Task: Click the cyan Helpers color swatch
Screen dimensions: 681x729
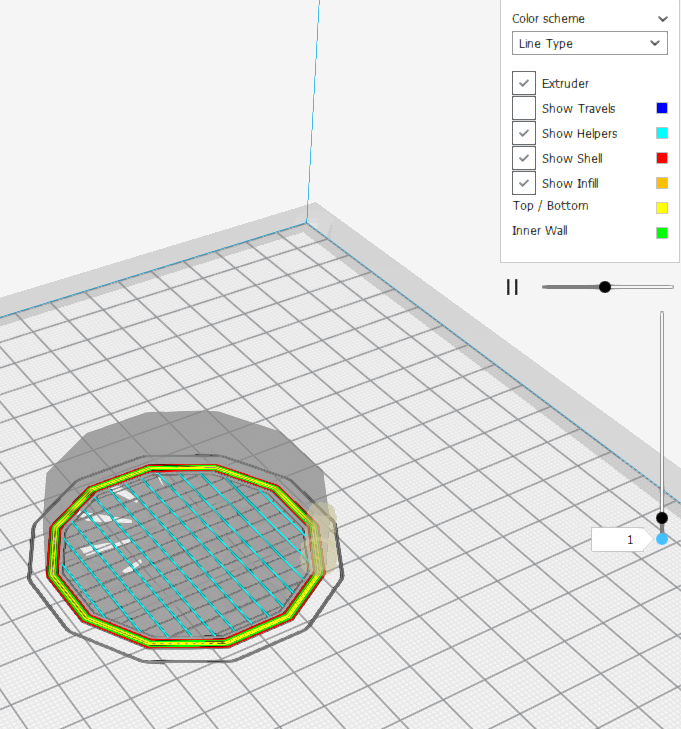Action: pyautogui.click(x=662, y=133)
